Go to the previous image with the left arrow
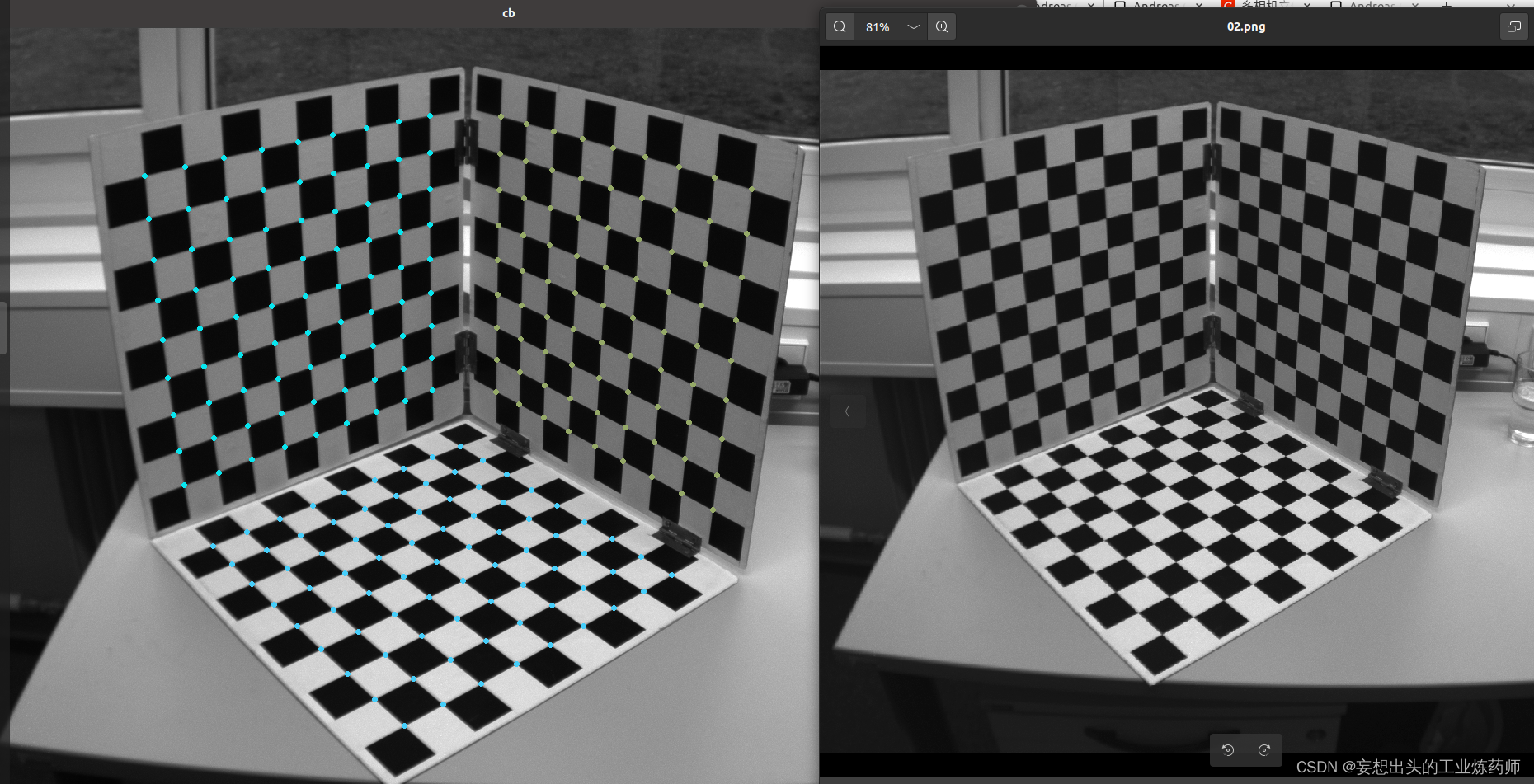The image size is (1534, 784). click(x=847, y=411)
